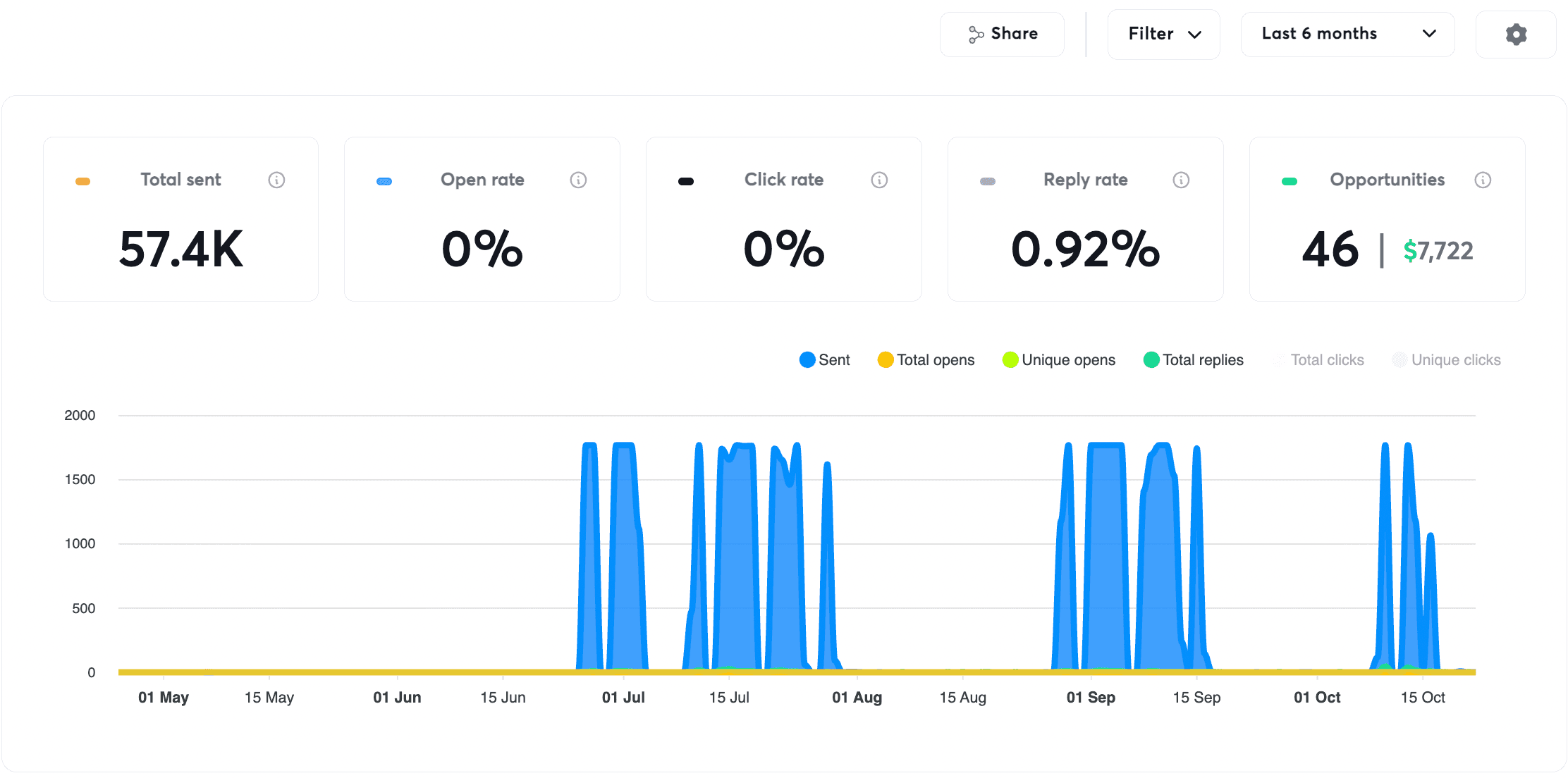Click the 01 Sep axis label
Screen dimensions: 1568x778
[x=1091, y=698]
